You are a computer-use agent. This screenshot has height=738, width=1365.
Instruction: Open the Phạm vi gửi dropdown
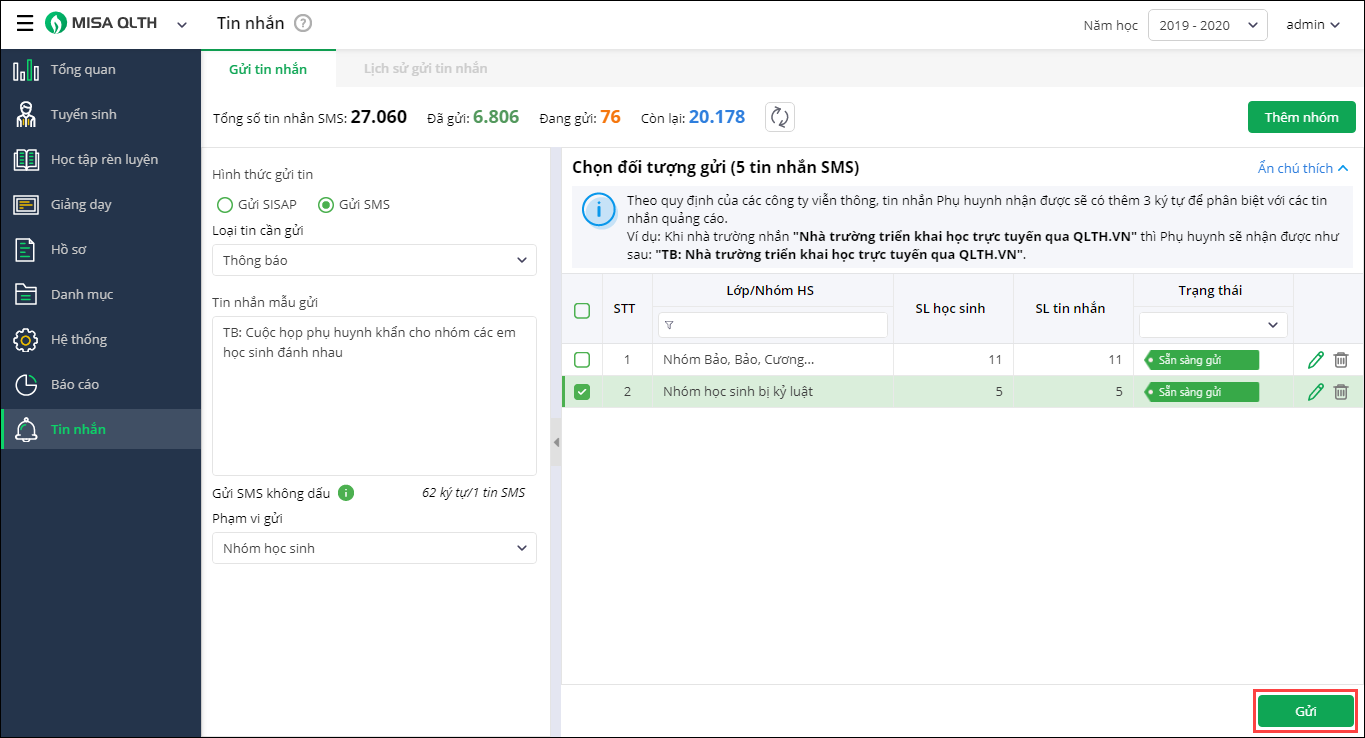click(374, 548)
